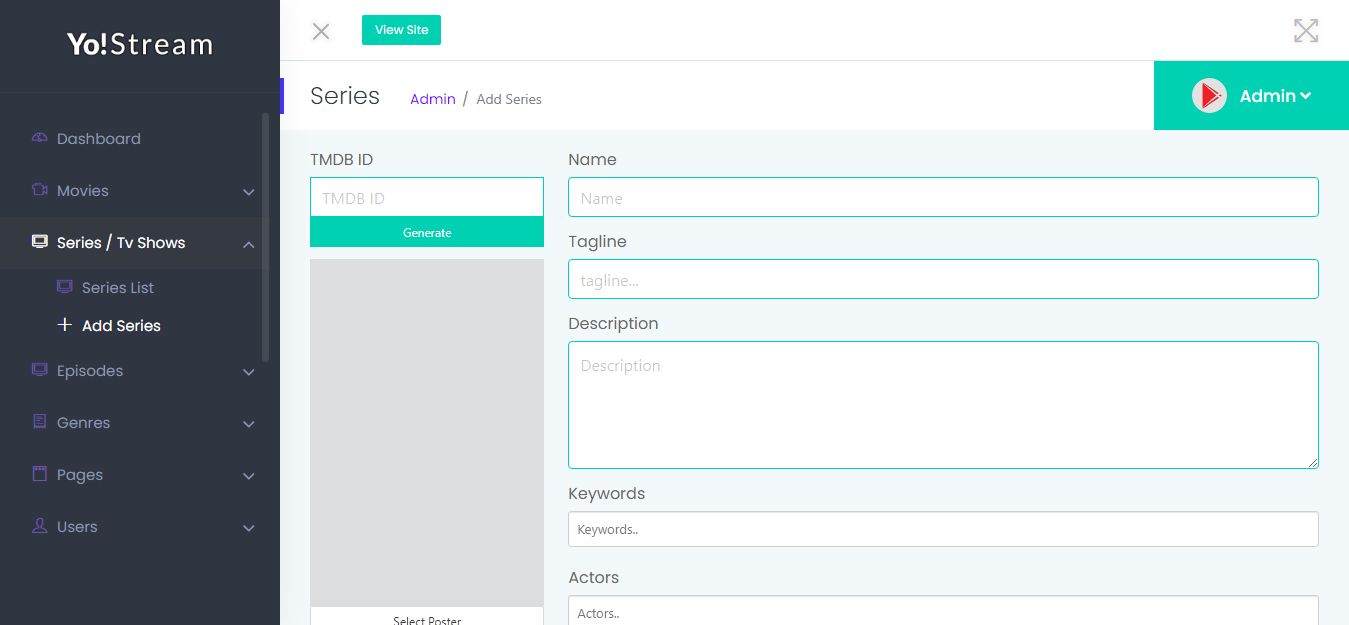Close the sidebar with the X icon
1349x625 pixels.
tap(321, 31)
